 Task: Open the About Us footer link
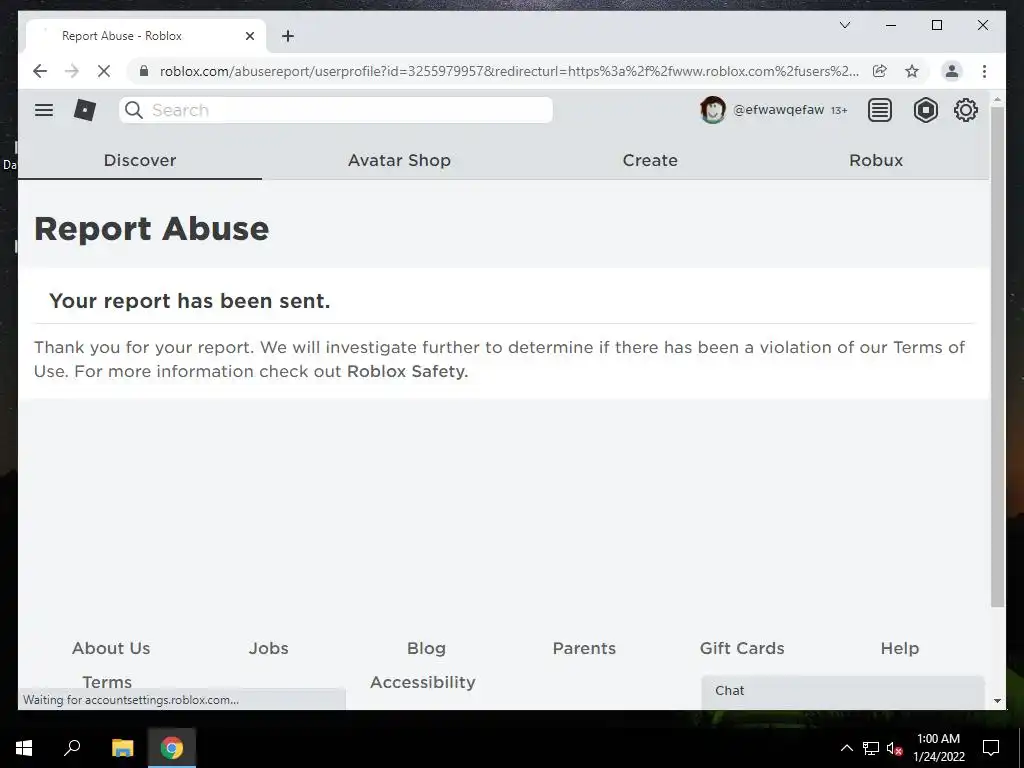tap(111, 648)
